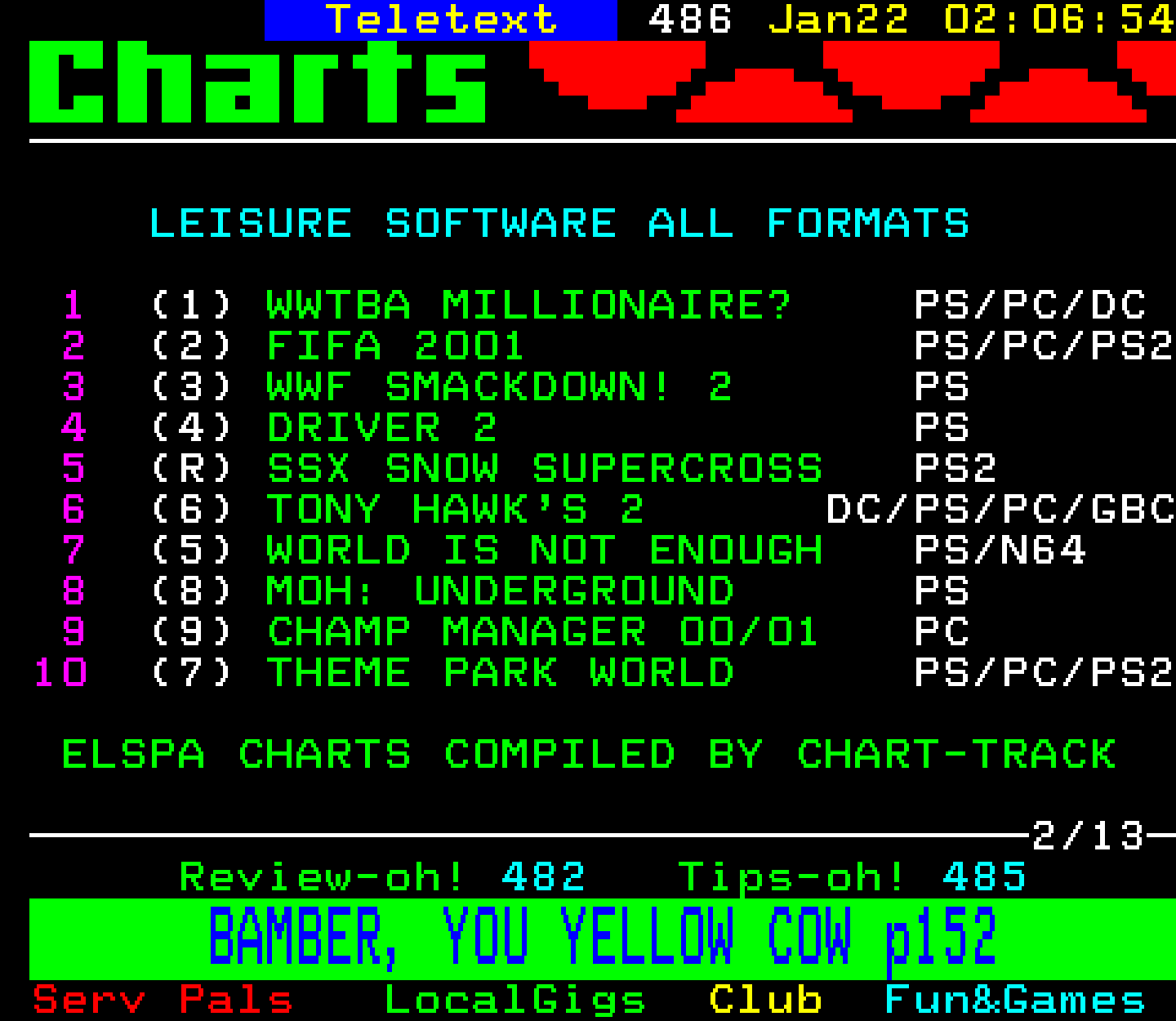Click previous position (7) for Theme Park World

(x=192, y=672)
